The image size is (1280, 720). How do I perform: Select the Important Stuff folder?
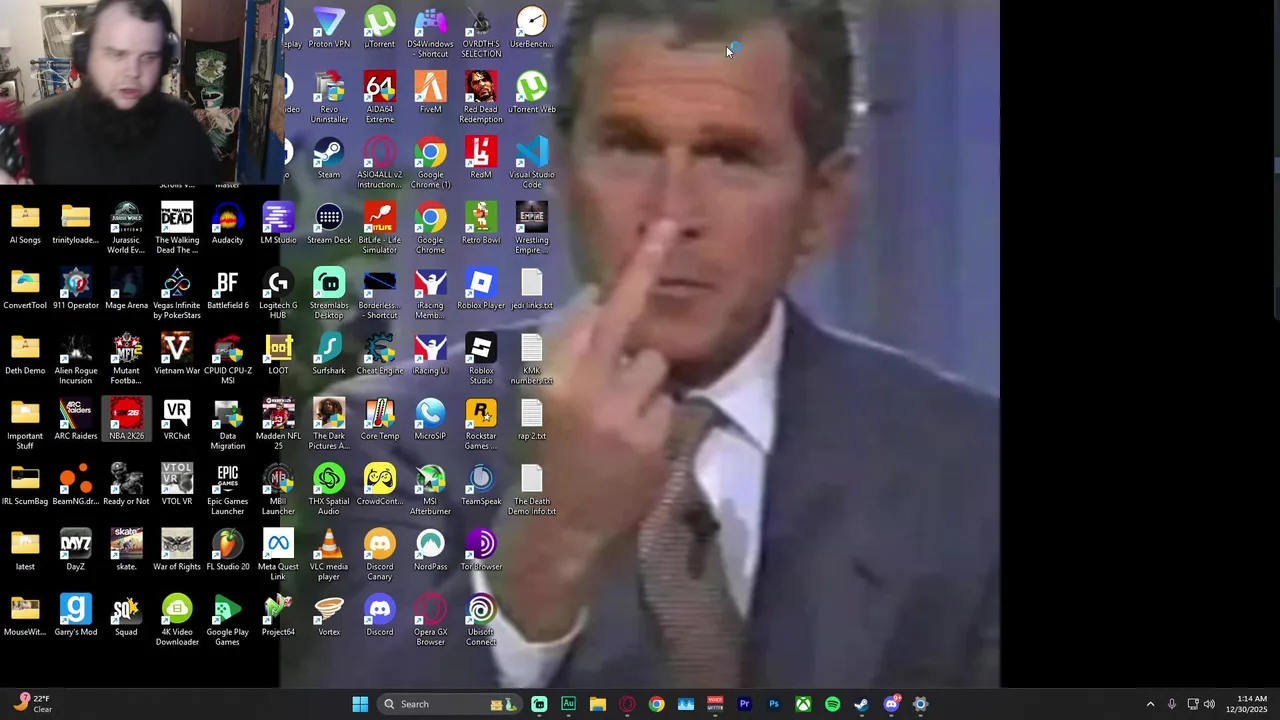point(25,425)
